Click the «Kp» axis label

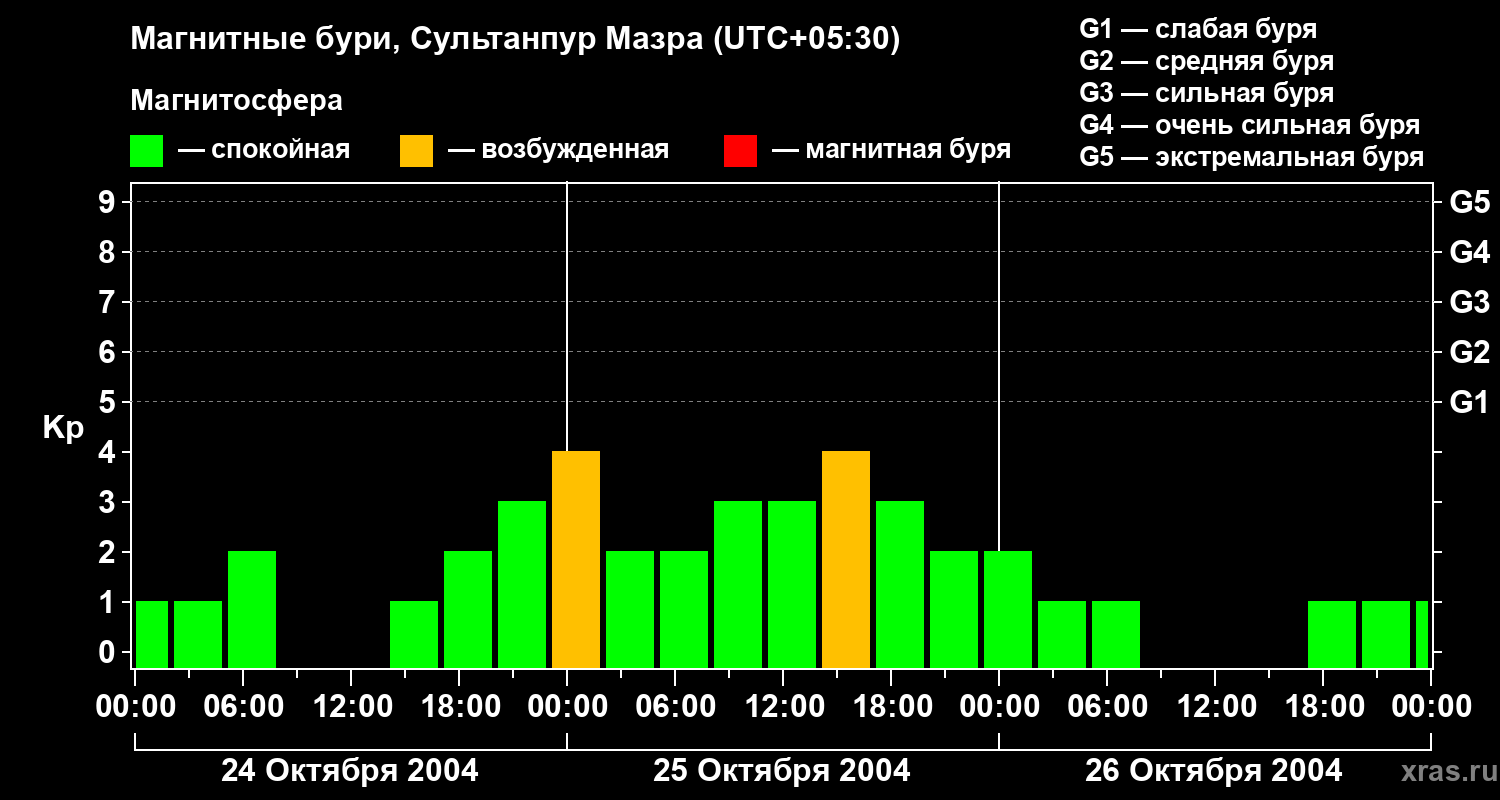63,428
